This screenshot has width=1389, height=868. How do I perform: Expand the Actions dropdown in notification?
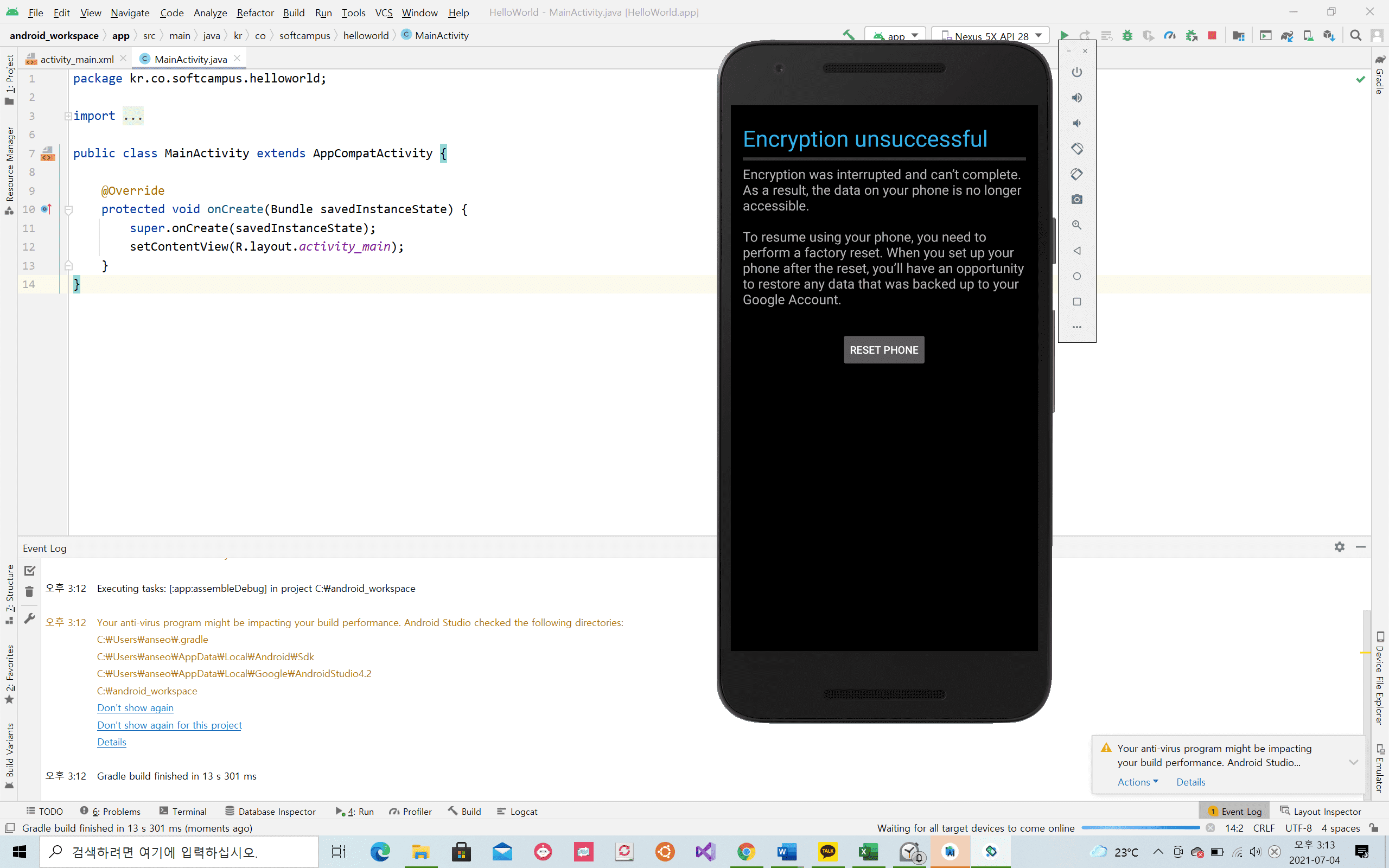click(1138, 782)
